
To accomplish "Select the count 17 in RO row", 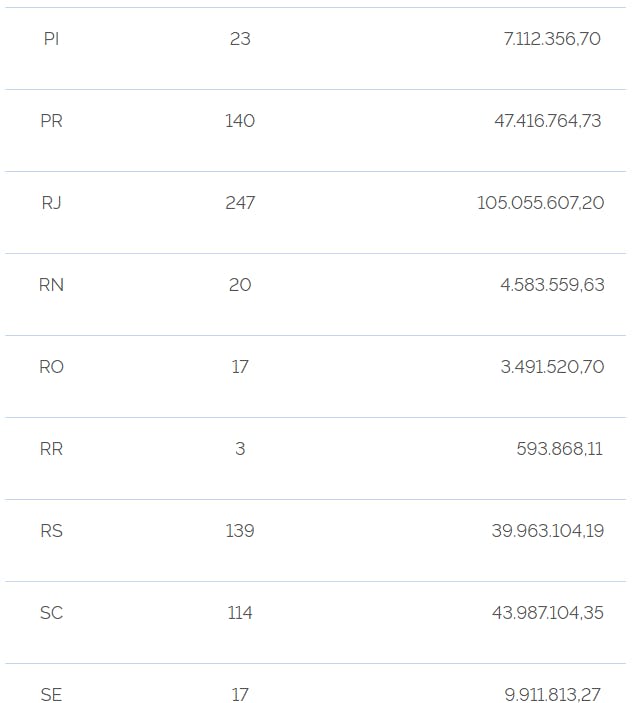I will [x=240, y=367].
